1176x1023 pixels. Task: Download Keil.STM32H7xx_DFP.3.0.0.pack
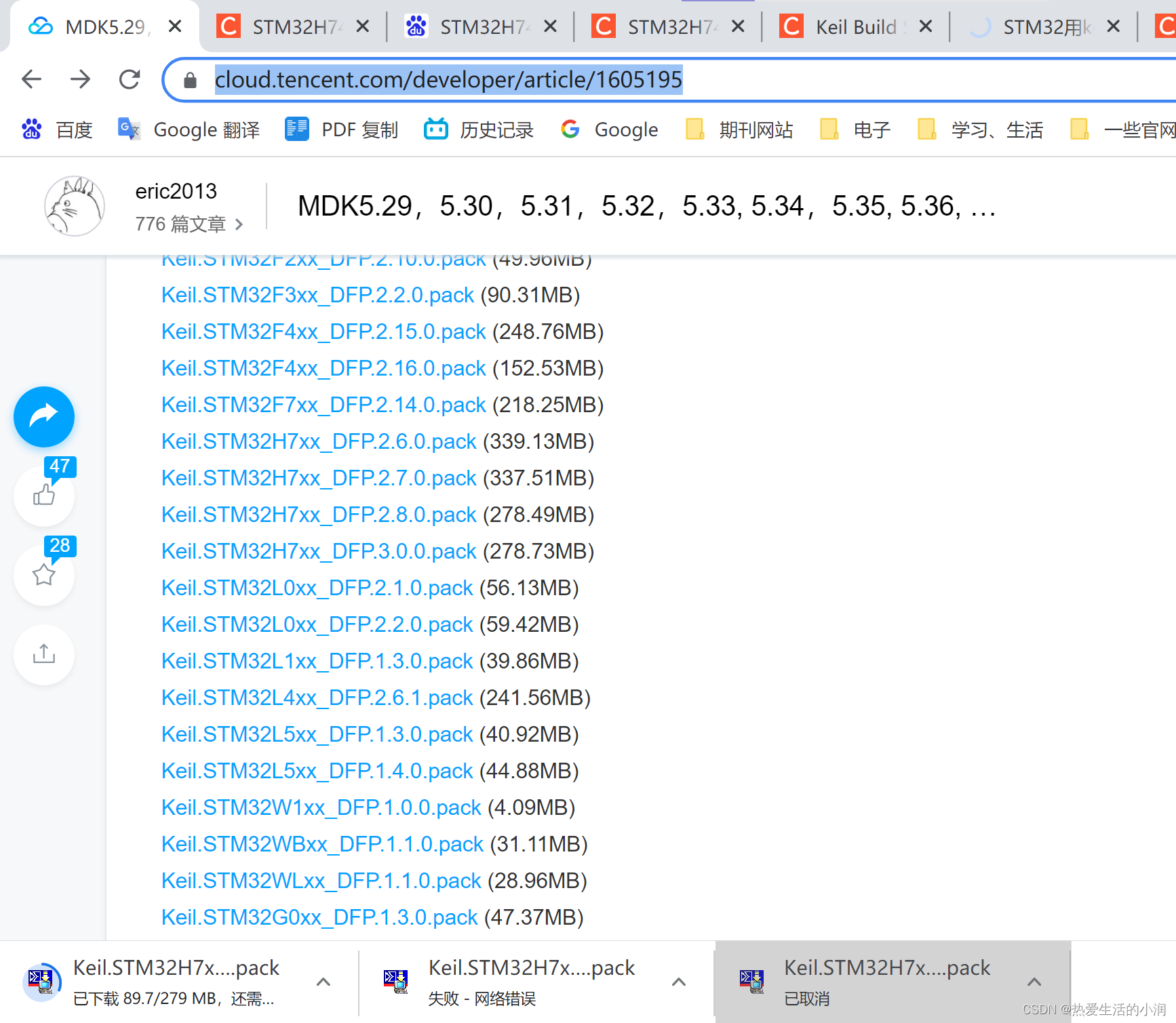tap(319, 551)
